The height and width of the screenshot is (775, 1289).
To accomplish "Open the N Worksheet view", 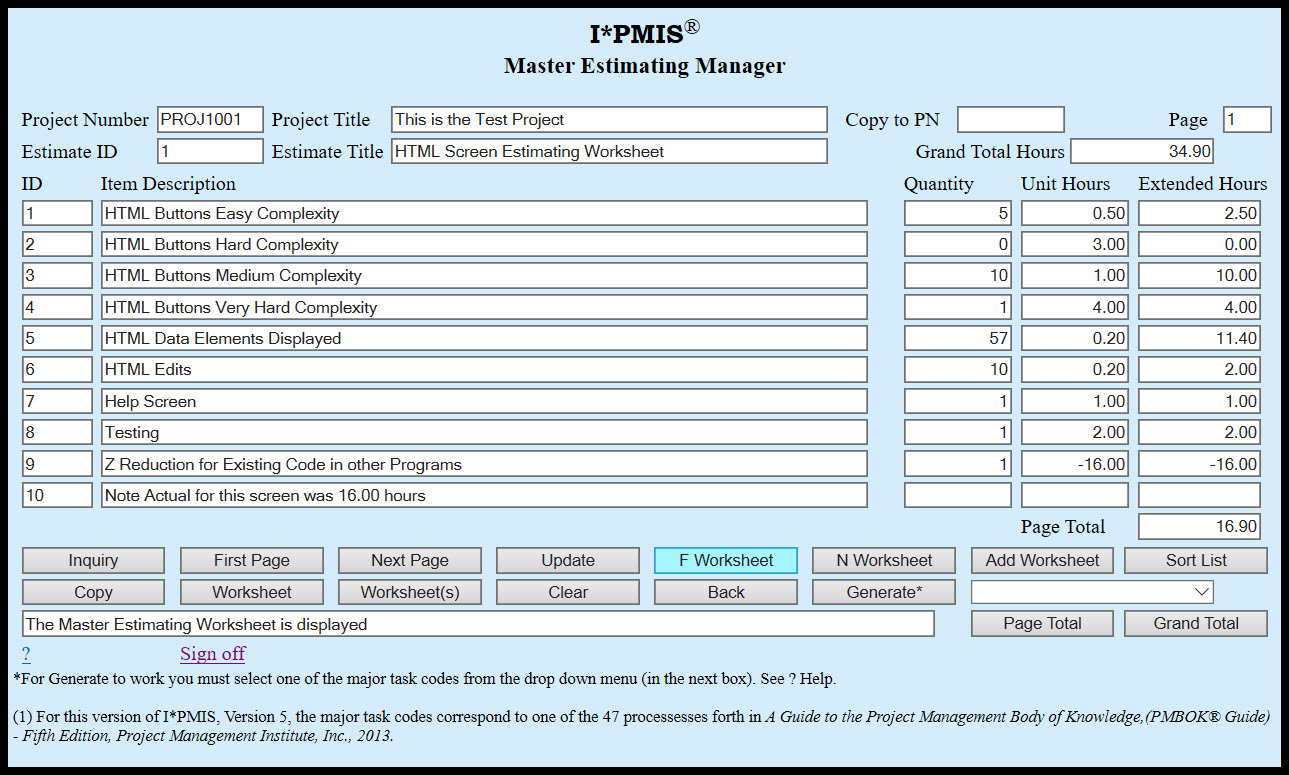I will tap(883, 560).
